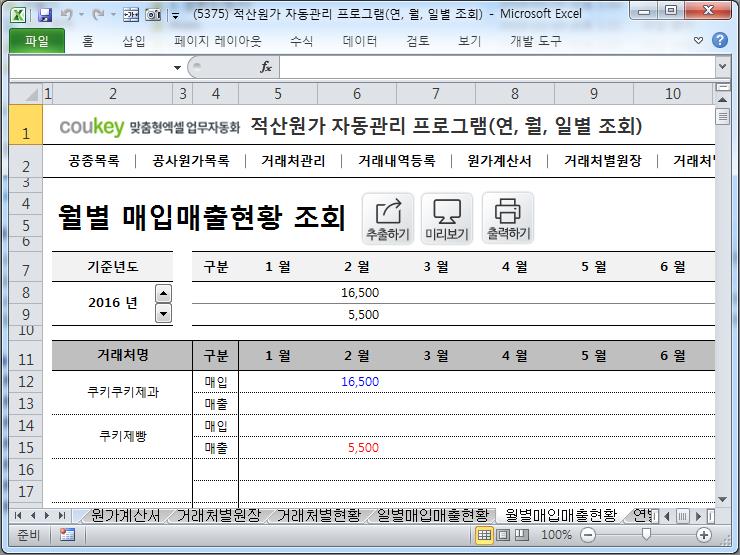This screenshot has height=555, width=740.
Task: Open the 페이지 레이아웃 ribbon tab
Action: click(x=217, y=42)
